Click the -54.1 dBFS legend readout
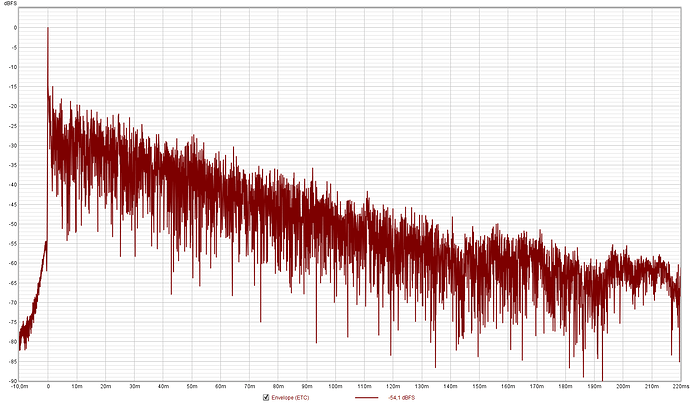This screenshot has height=406, width=690. [x=401, y=398]
